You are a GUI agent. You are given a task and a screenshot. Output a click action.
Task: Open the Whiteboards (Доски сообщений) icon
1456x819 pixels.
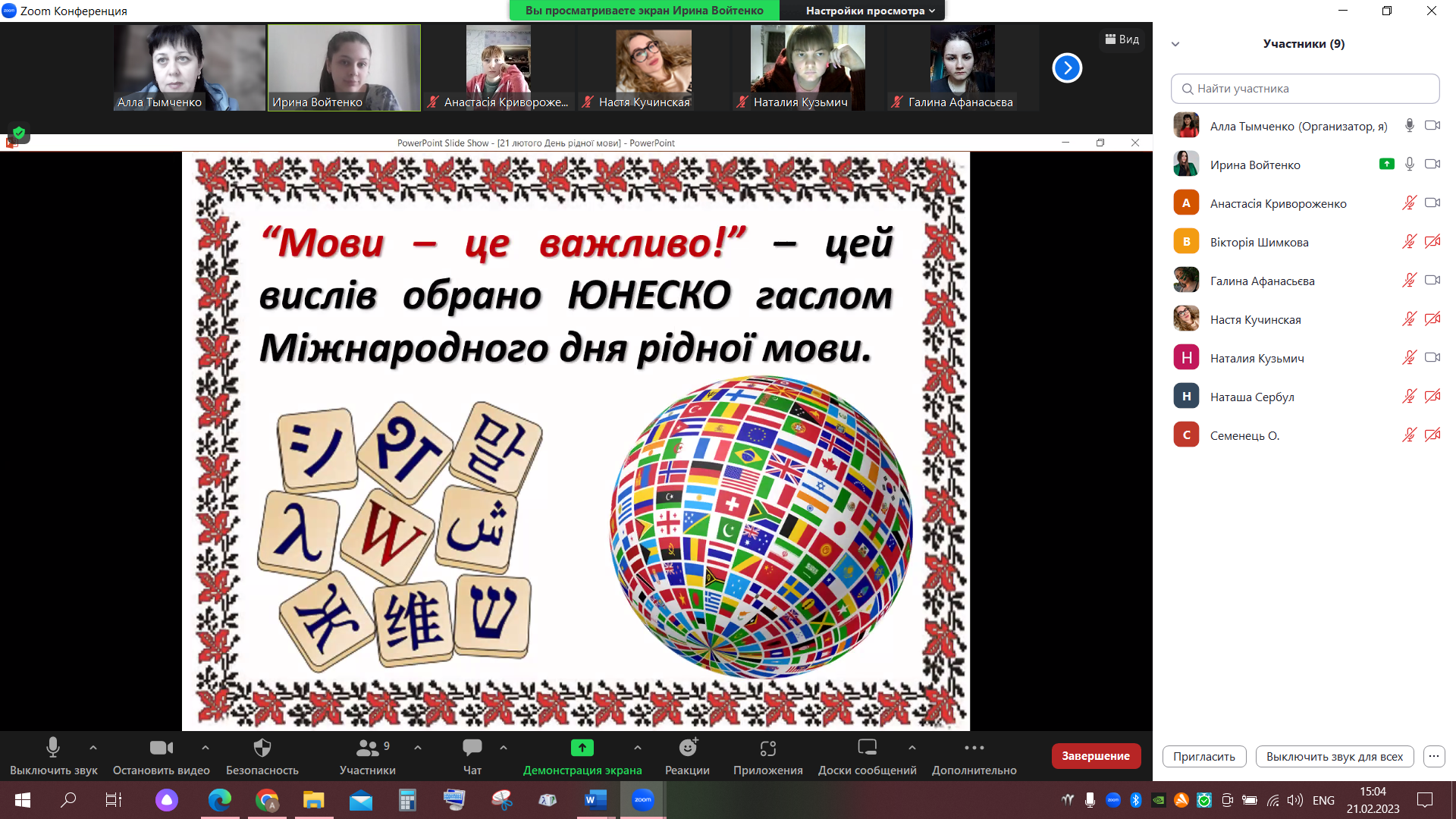pos(867,748)
